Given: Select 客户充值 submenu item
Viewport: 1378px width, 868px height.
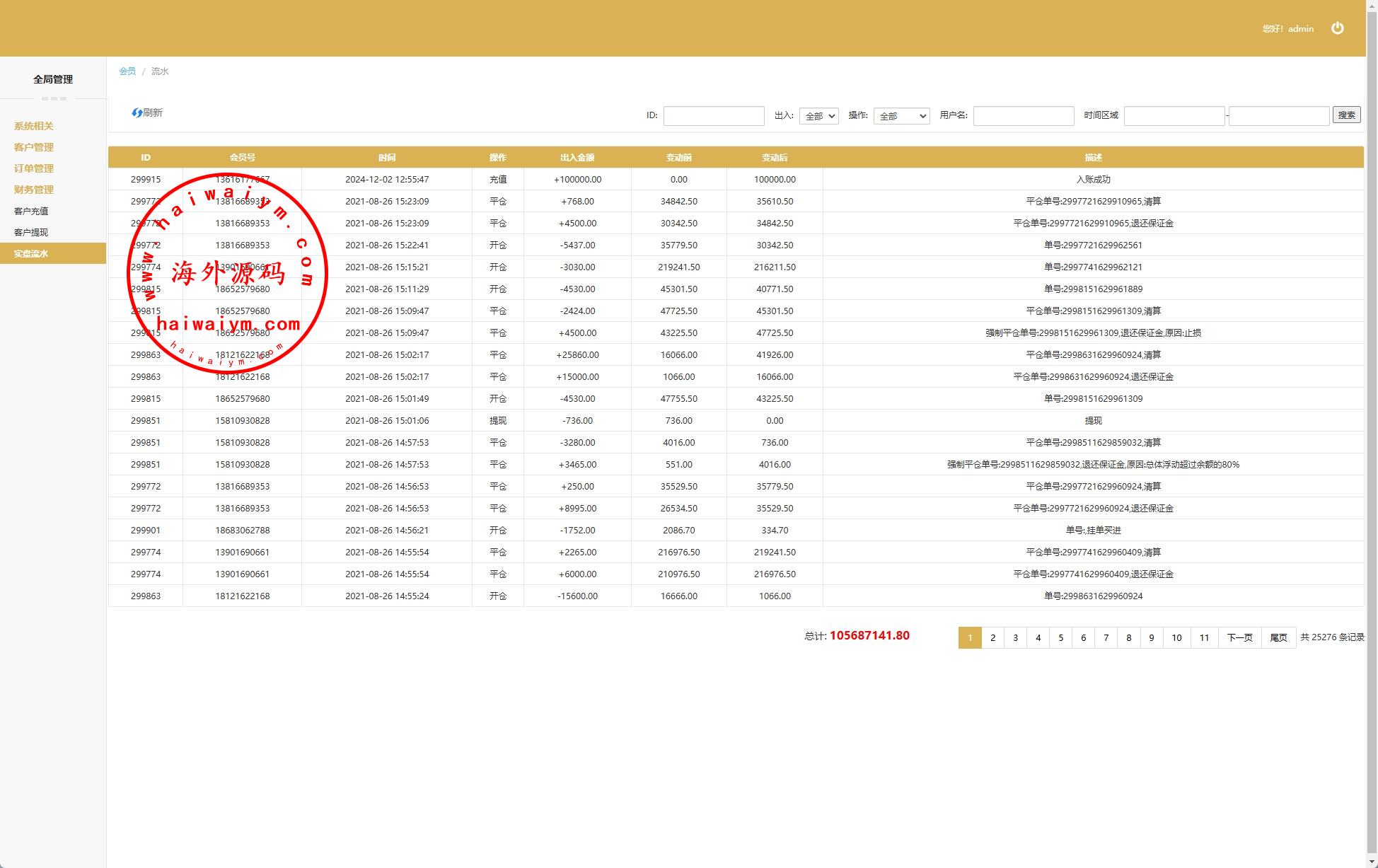Looking at the screenshot, I should click(x=31, y=211).
